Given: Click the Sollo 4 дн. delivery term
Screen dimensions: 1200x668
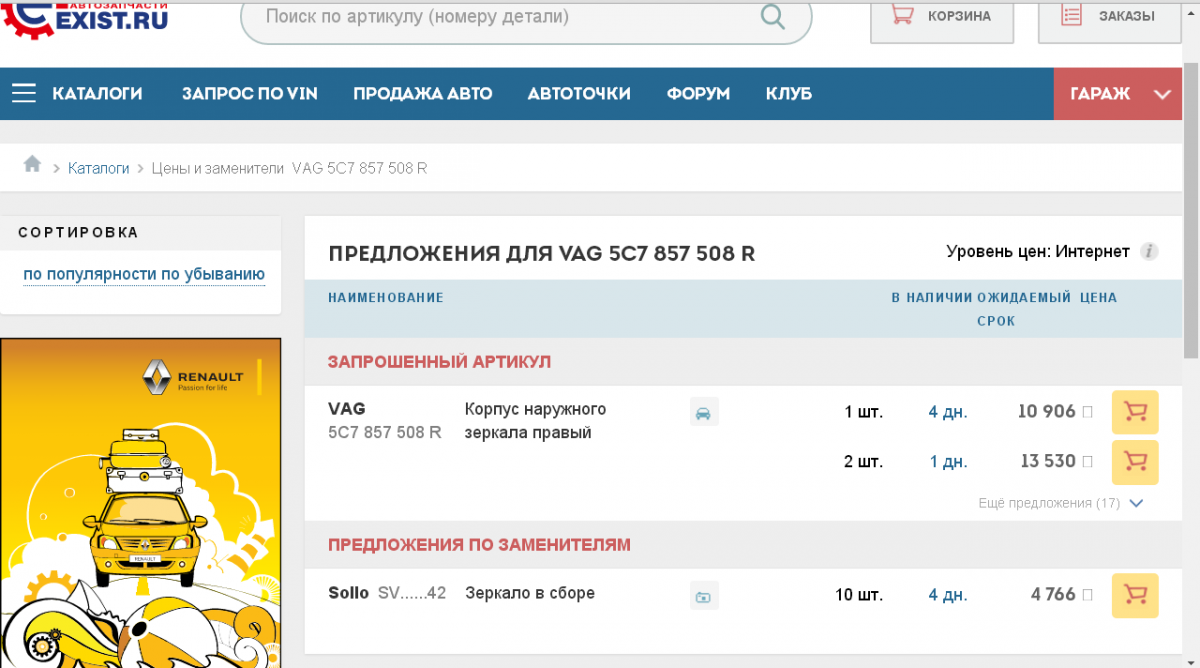Looking at the screenshot, I should pyautogui.click(x=948, y=595).
